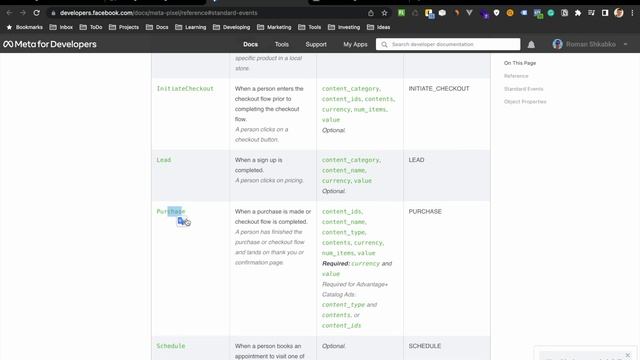Click the share page icon in address bar
Viewport: 640px width, 360px height.
[x=371, y=13]
